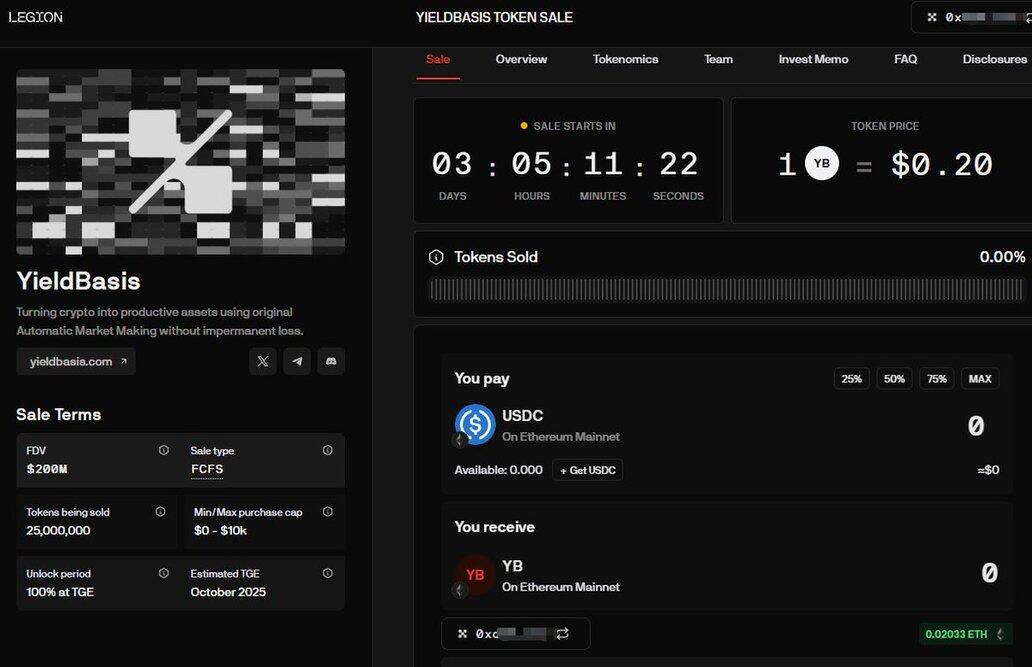
Task: Click the FDV info icon
Action: click(x=164, y=450)
